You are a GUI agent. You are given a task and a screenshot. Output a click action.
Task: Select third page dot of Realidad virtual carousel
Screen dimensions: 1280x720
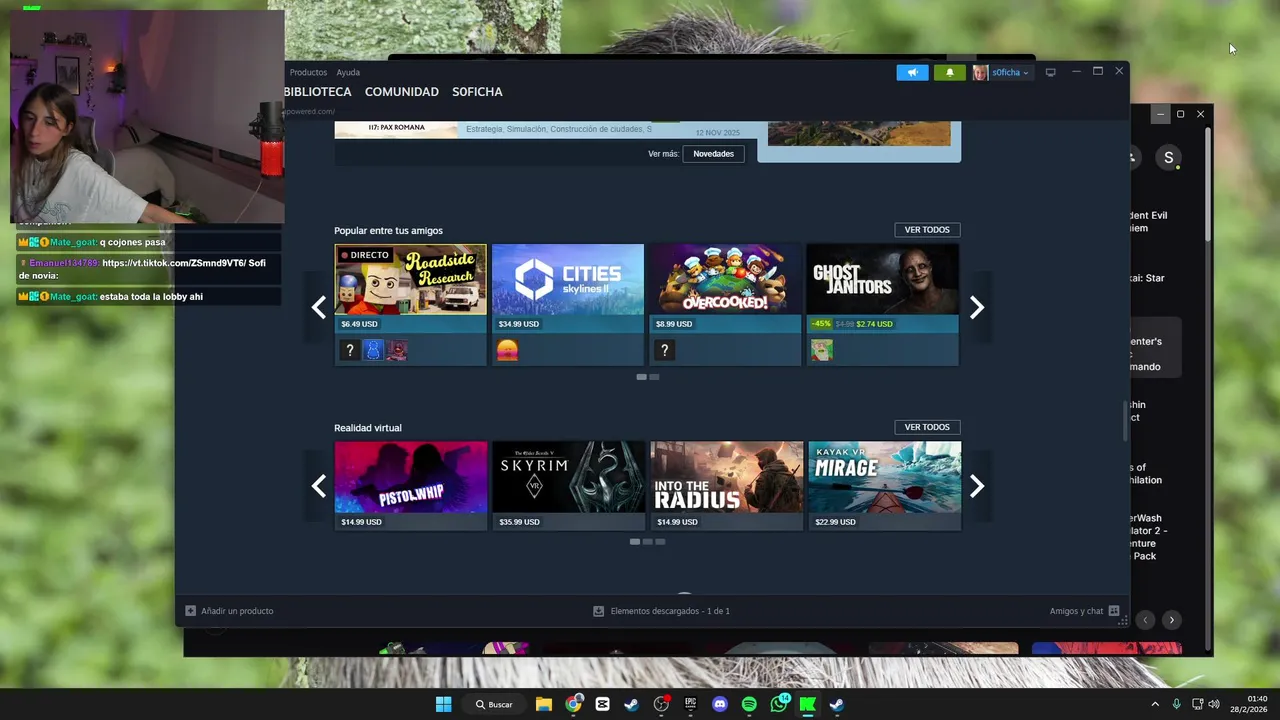[660, 542]
